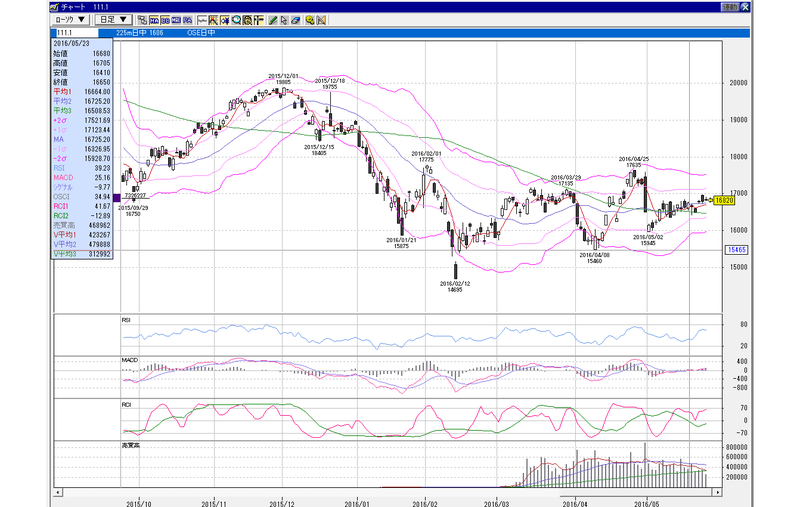Select the eraser tool in toolbar
Viewport: 800px width, 507px height.
tap(295, 20)
